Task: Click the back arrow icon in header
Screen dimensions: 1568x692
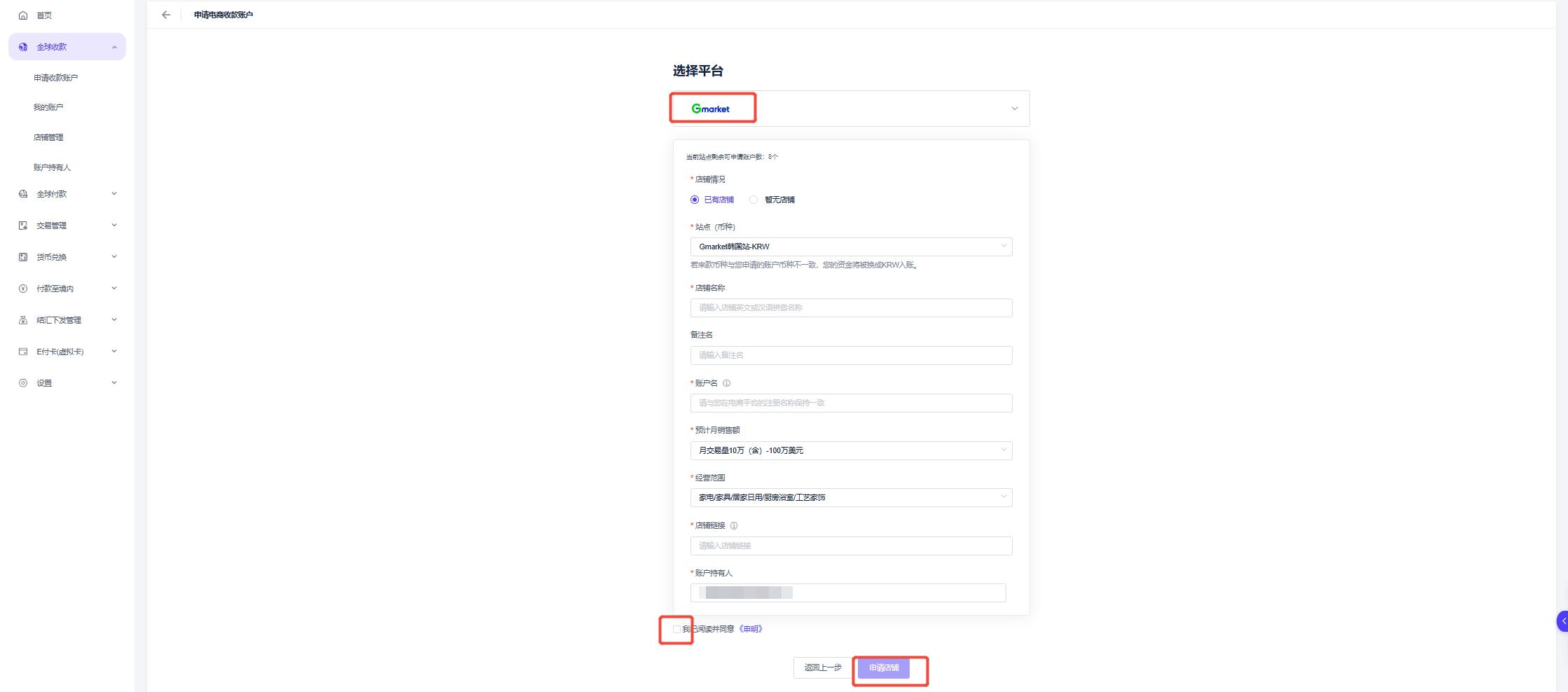Action: (166, 15)
